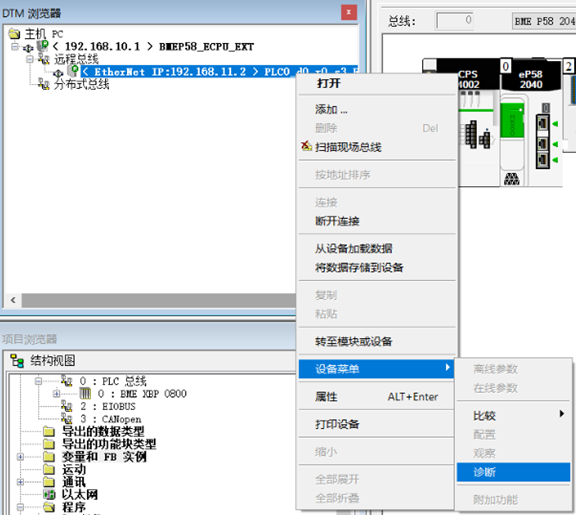
Task: Select the BME XBP 0800 rack icon
Action: coord(85,394)
